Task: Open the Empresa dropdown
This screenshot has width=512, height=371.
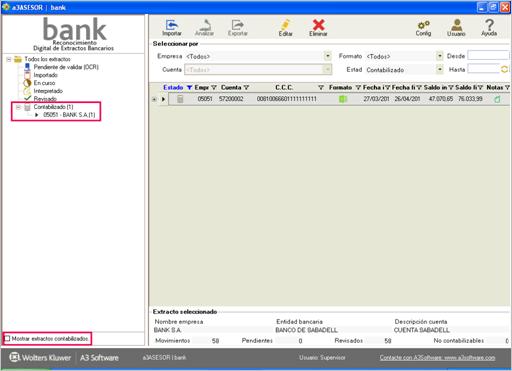Action: pos(328,56)
